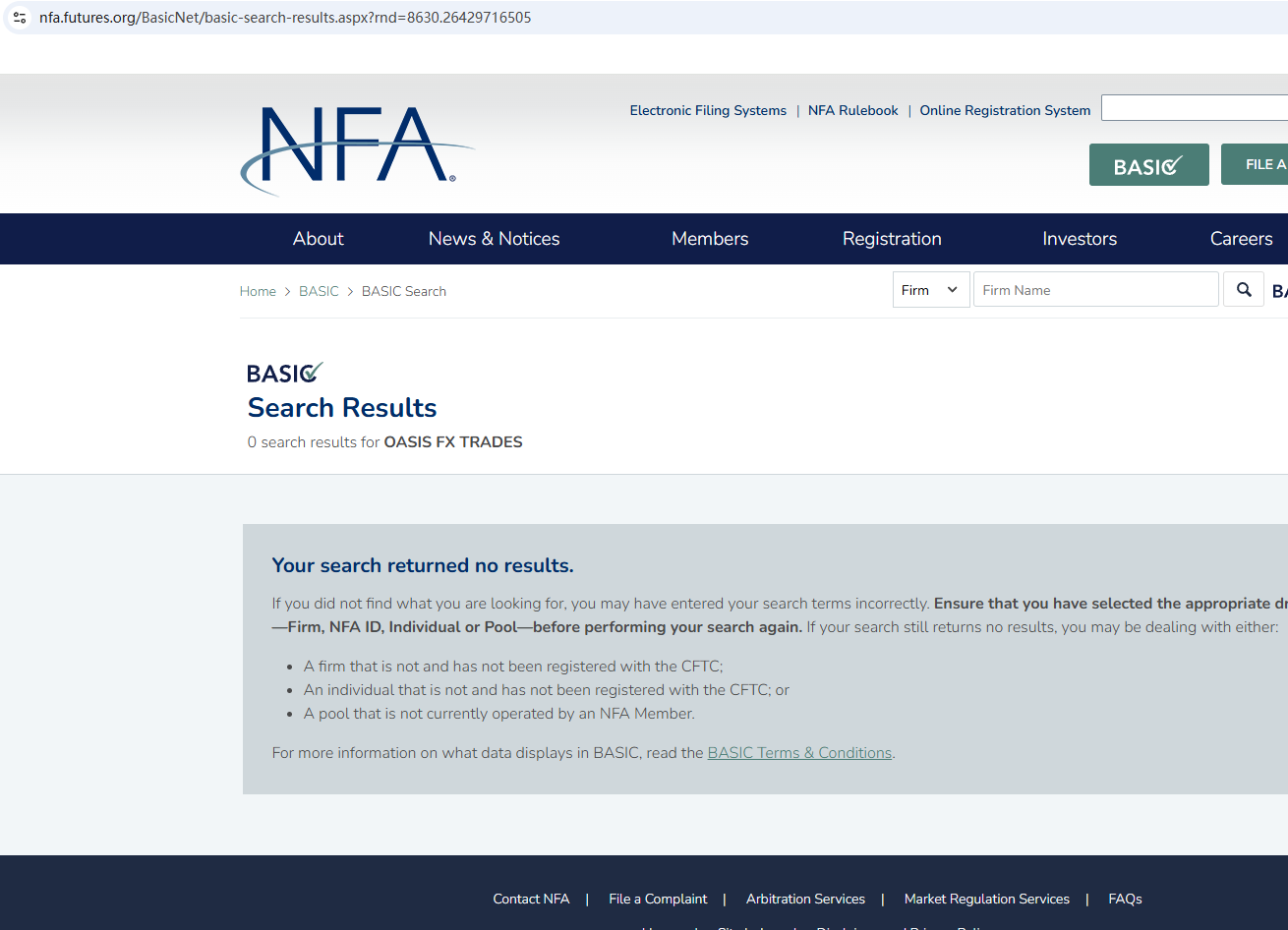The image size is (1288, 930).
Task: Open the NFA Rulebook link
Action: point(852,111)
